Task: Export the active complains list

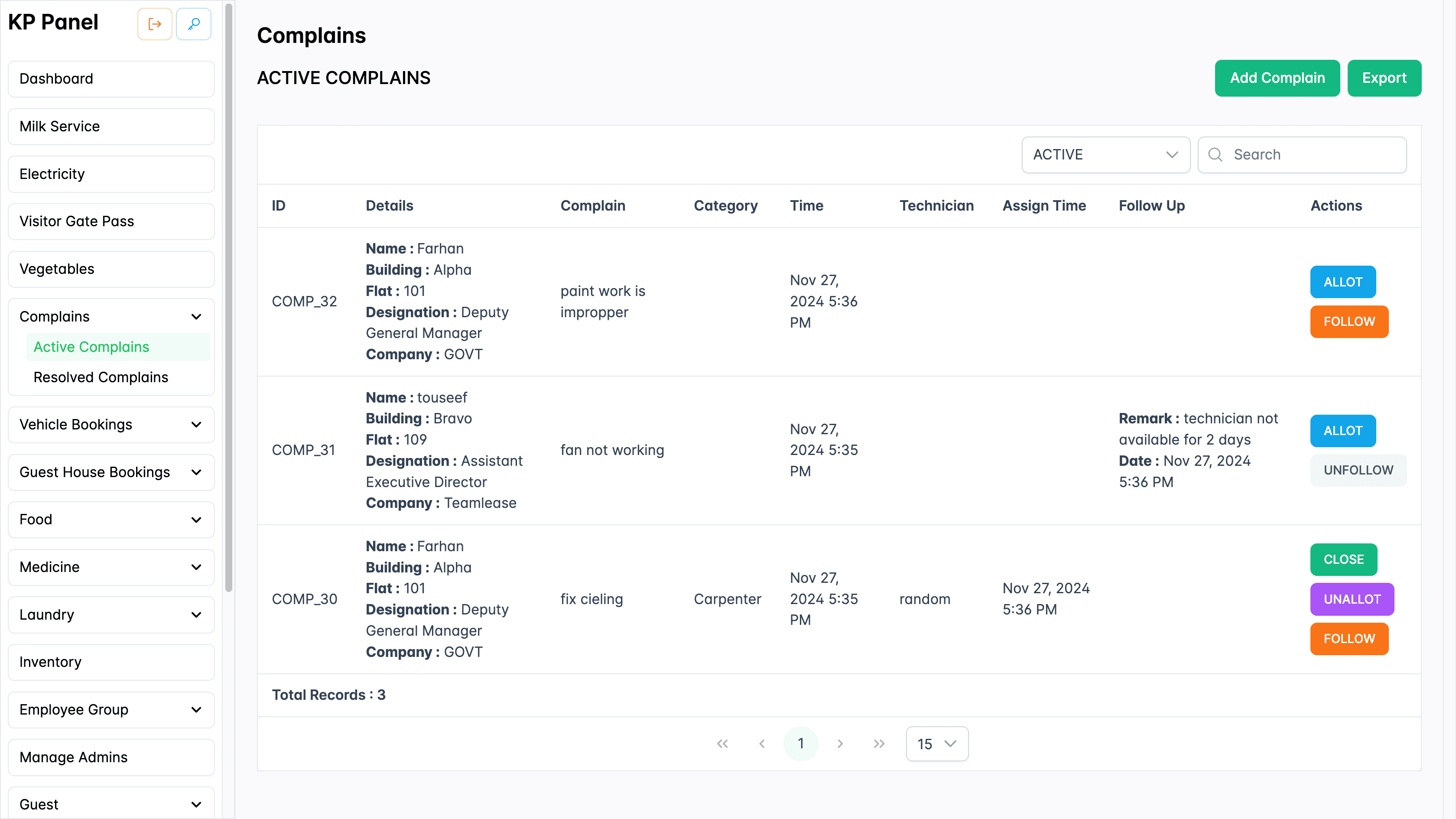Action: click(x=1384, y=78)
